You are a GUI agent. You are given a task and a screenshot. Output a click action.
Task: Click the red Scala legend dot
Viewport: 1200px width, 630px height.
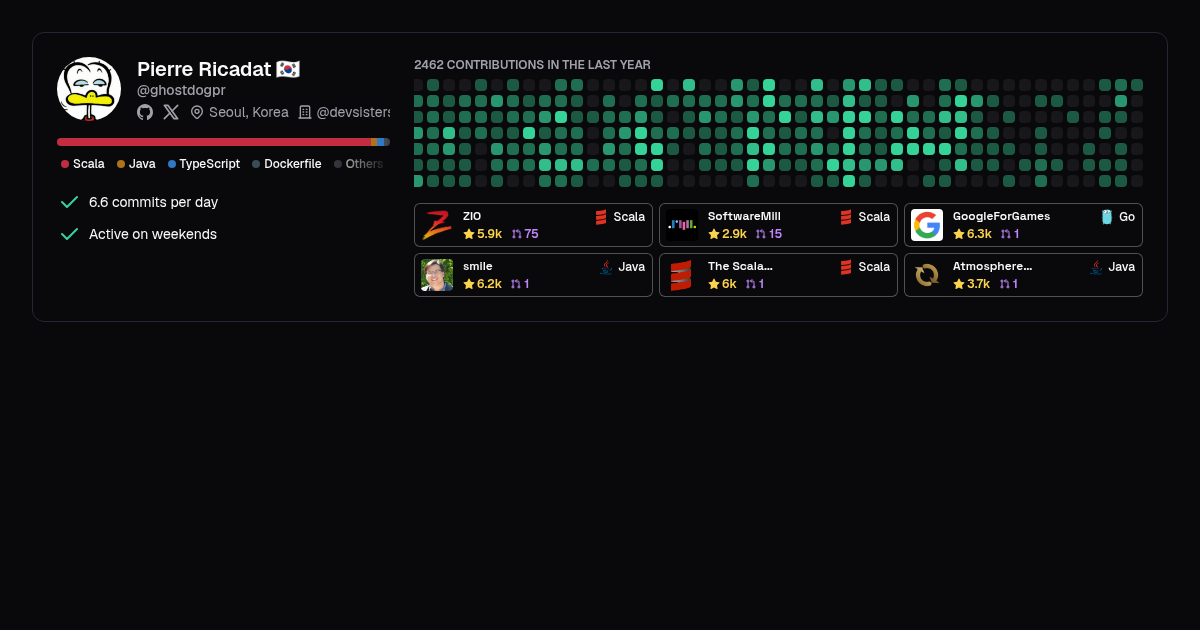[65, 164]
